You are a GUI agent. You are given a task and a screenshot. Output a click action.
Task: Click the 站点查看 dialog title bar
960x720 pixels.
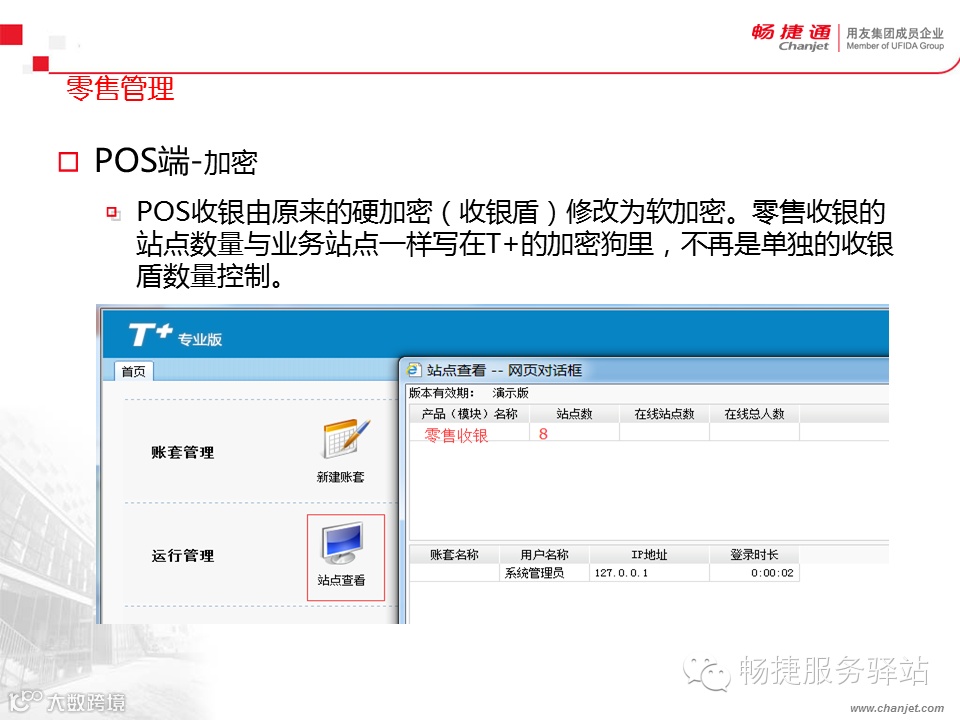coord(644,370)
